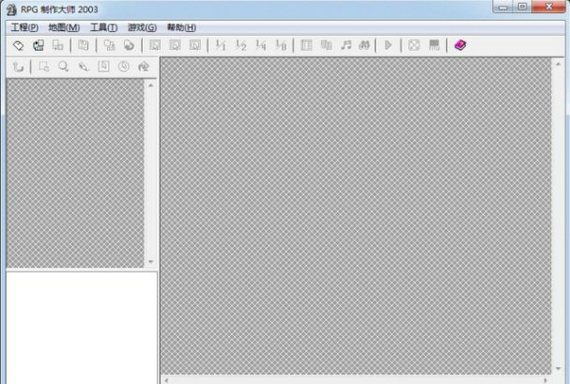Toggle the Full Screen mode icon

click(x=414, y=45)
